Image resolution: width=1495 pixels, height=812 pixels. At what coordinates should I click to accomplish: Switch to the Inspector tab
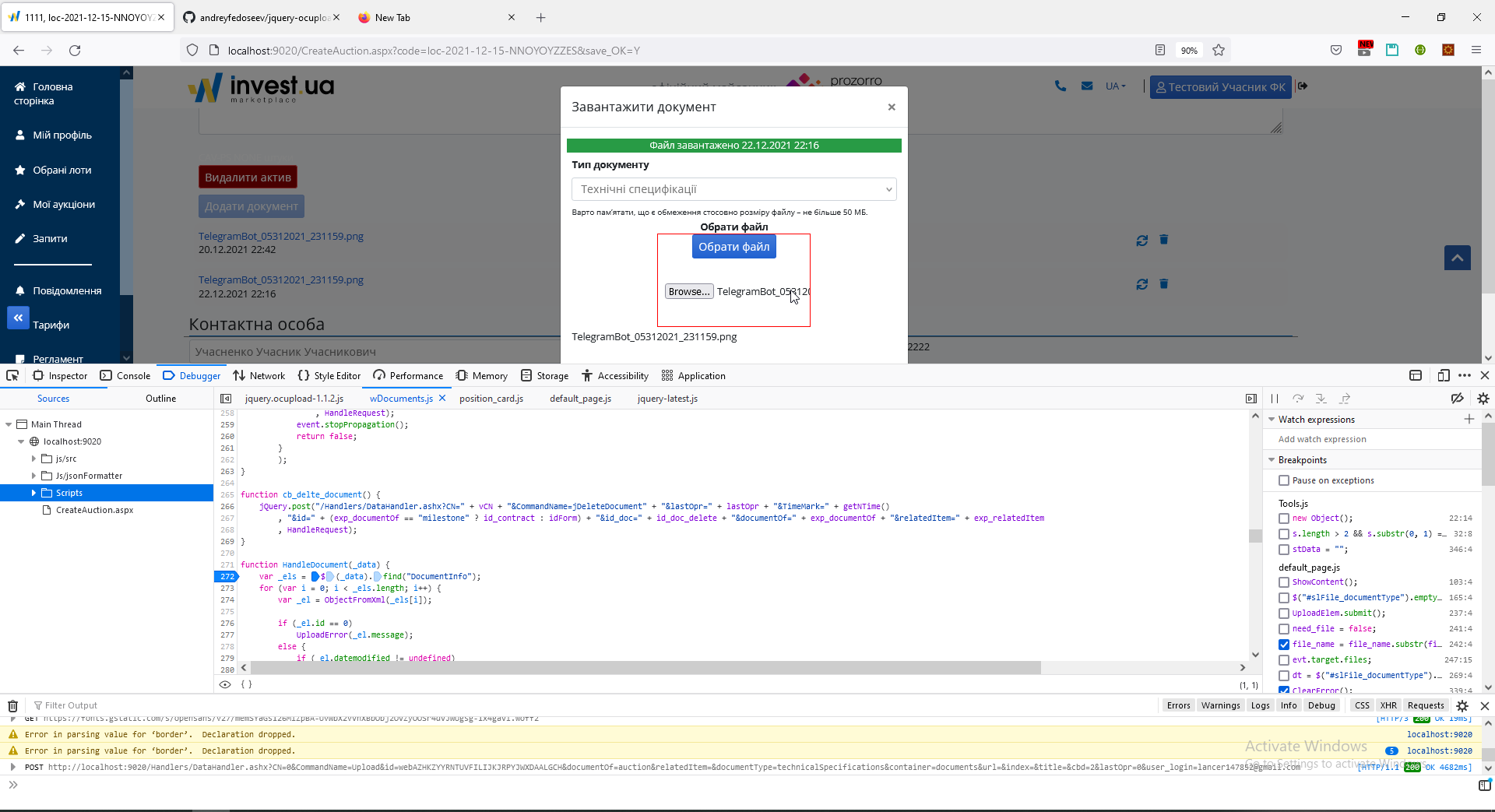[x=60, y=376]
